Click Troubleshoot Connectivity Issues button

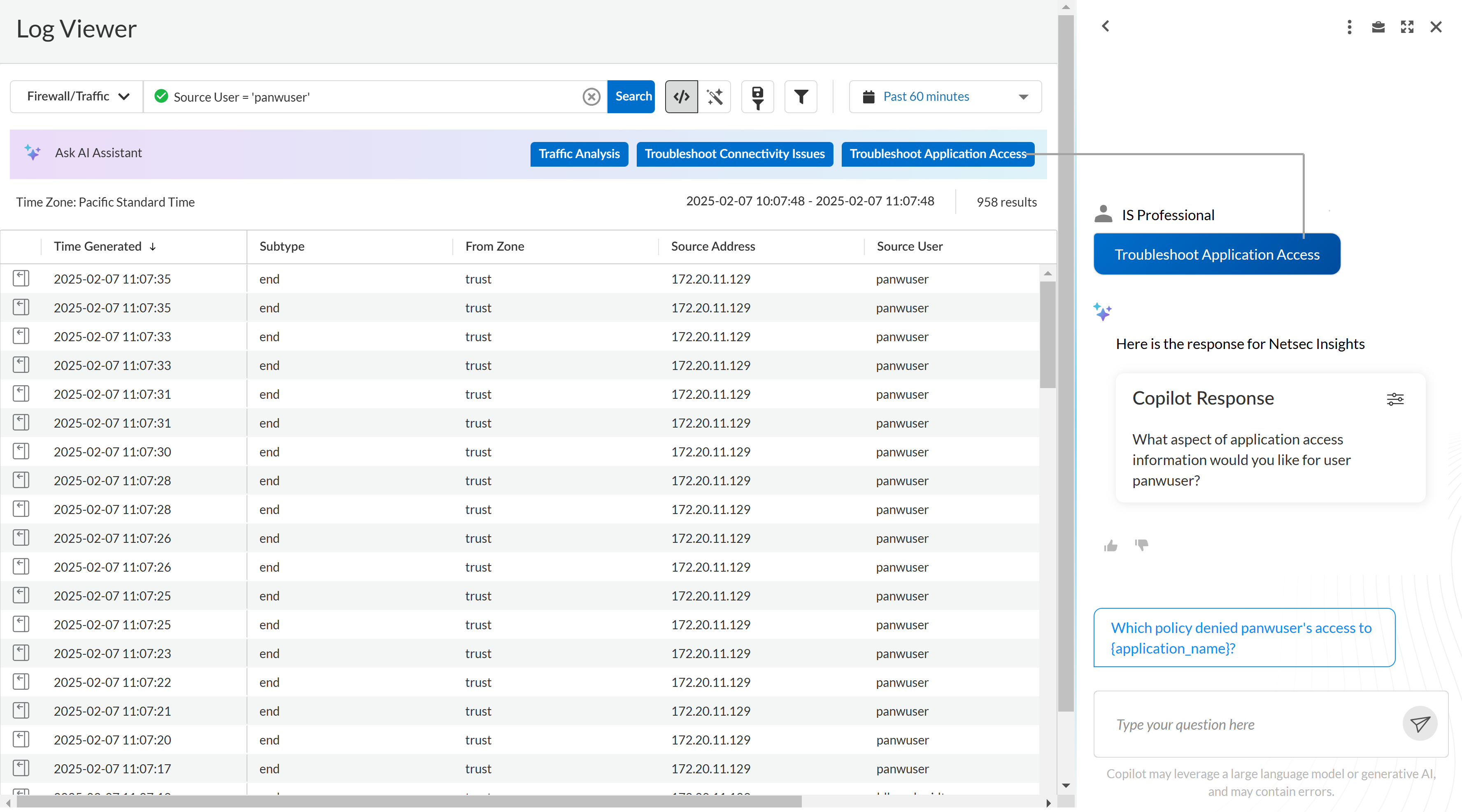coord(734,154)
